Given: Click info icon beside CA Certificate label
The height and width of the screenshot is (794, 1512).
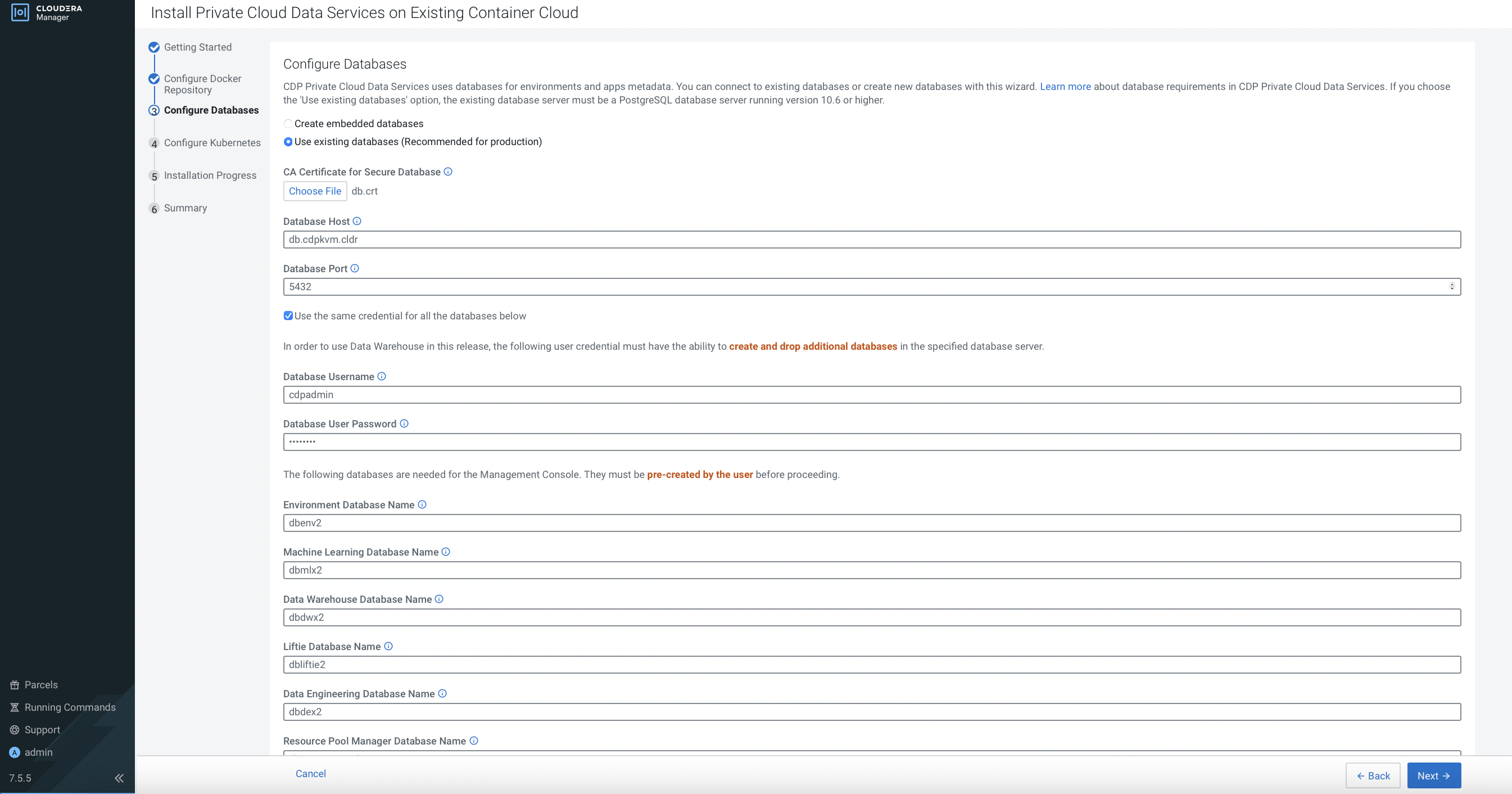Looking at the screenshot, I should 448,172.
